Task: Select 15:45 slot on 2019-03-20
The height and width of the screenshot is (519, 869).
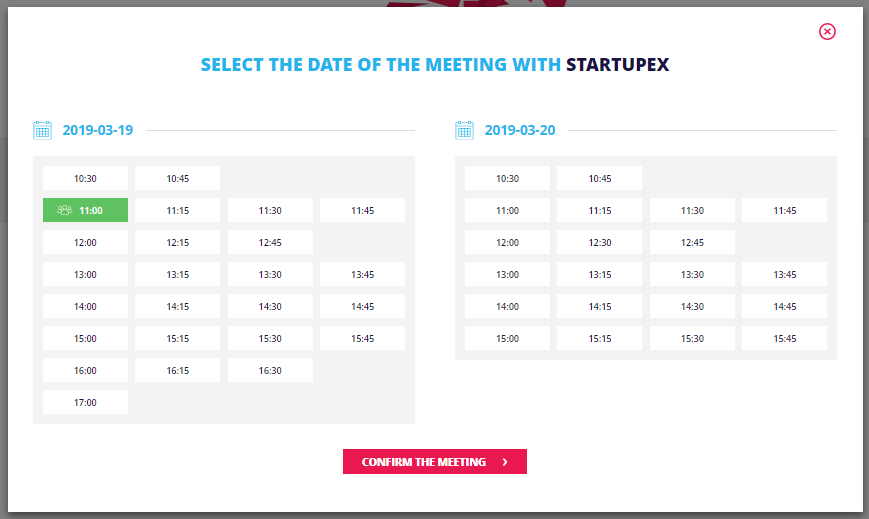Action: coord(784,338)
